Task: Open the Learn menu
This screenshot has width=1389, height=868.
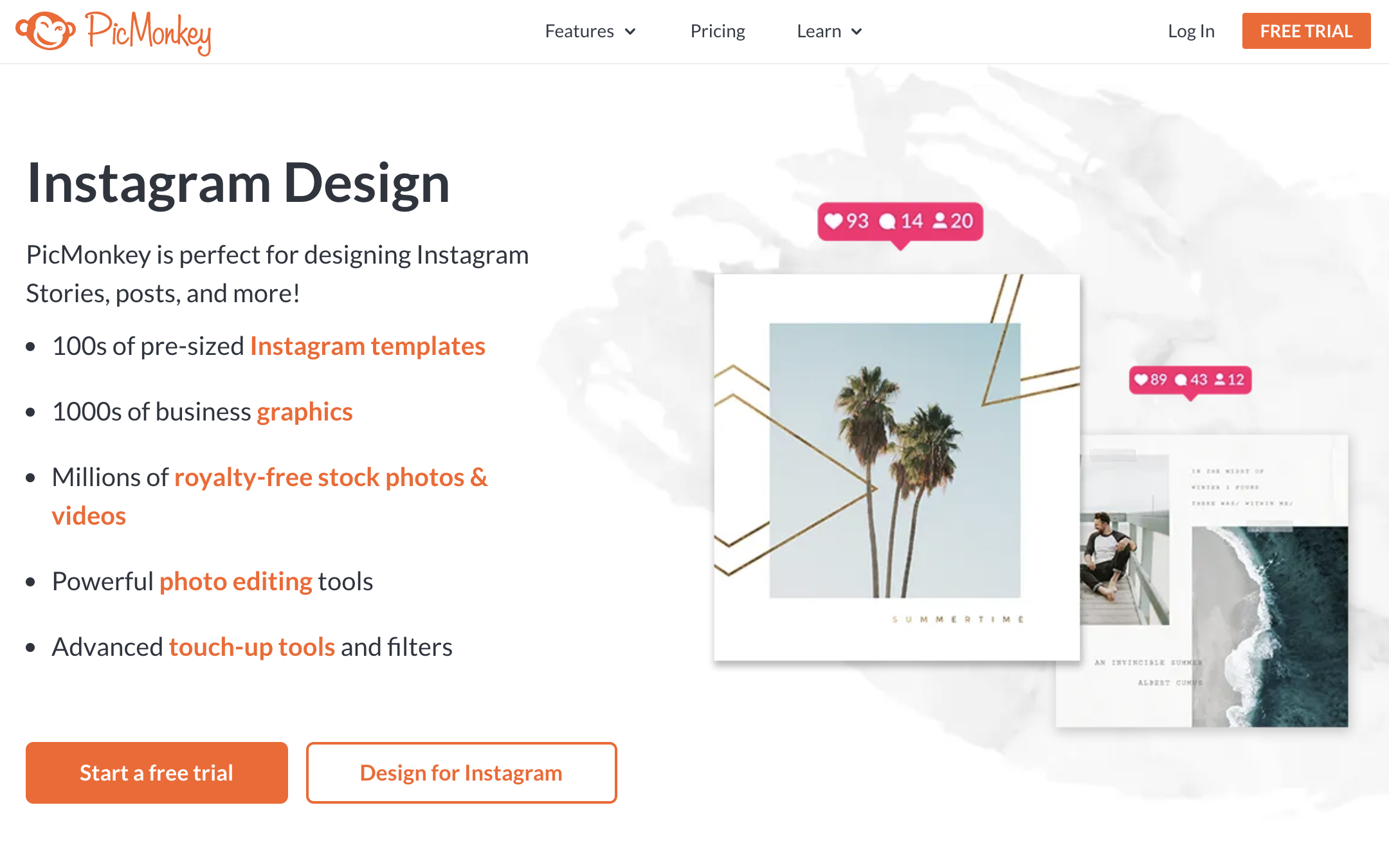Action: tap(830, 31)
